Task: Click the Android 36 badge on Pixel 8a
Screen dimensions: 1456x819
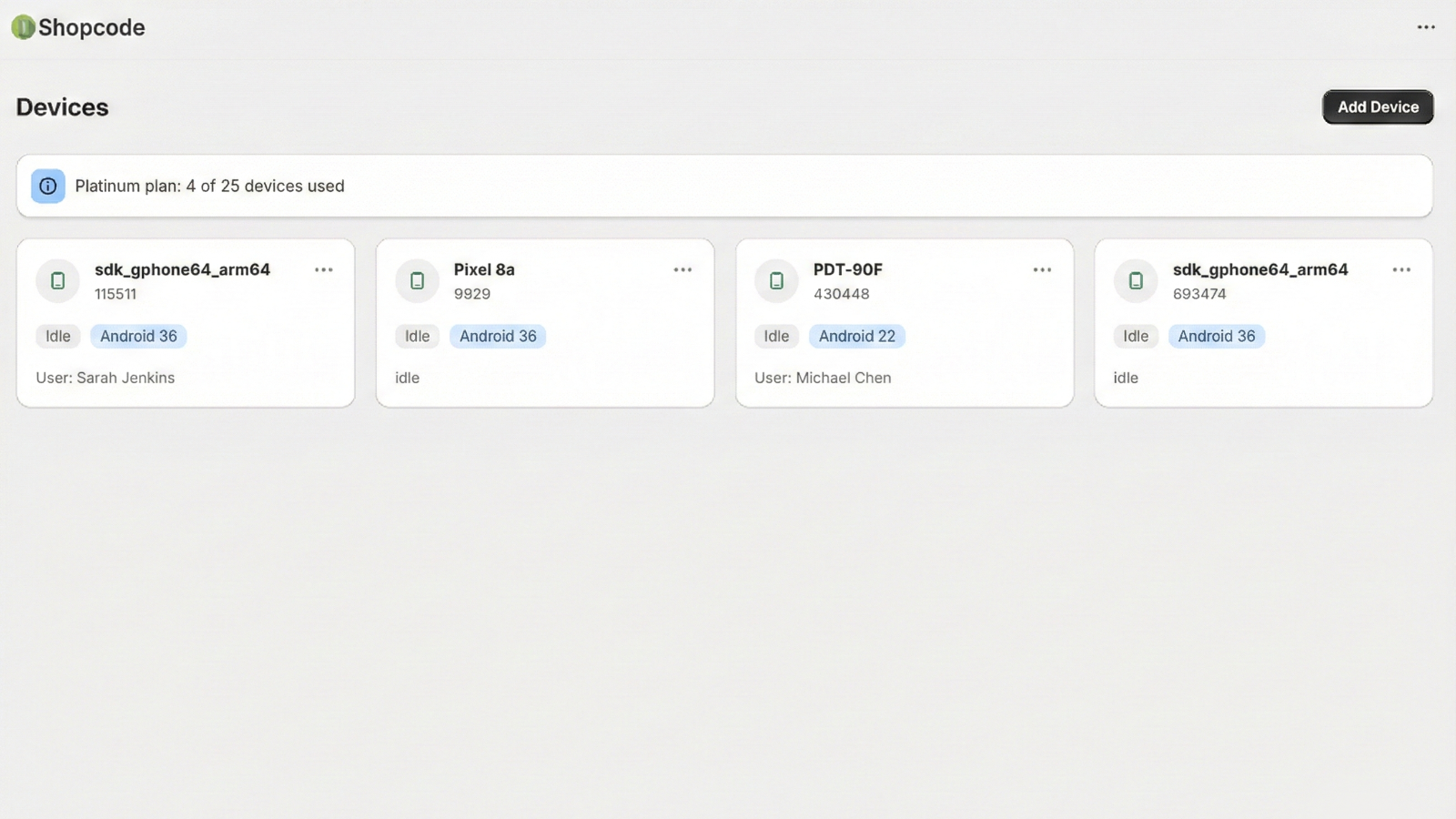Action: [x=498, y=336]
